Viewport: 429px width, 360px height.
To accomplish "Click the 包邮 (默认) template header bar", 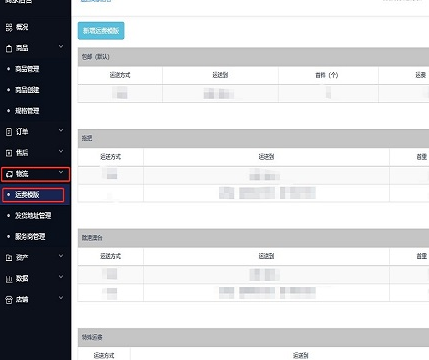I will coord(253,57).
